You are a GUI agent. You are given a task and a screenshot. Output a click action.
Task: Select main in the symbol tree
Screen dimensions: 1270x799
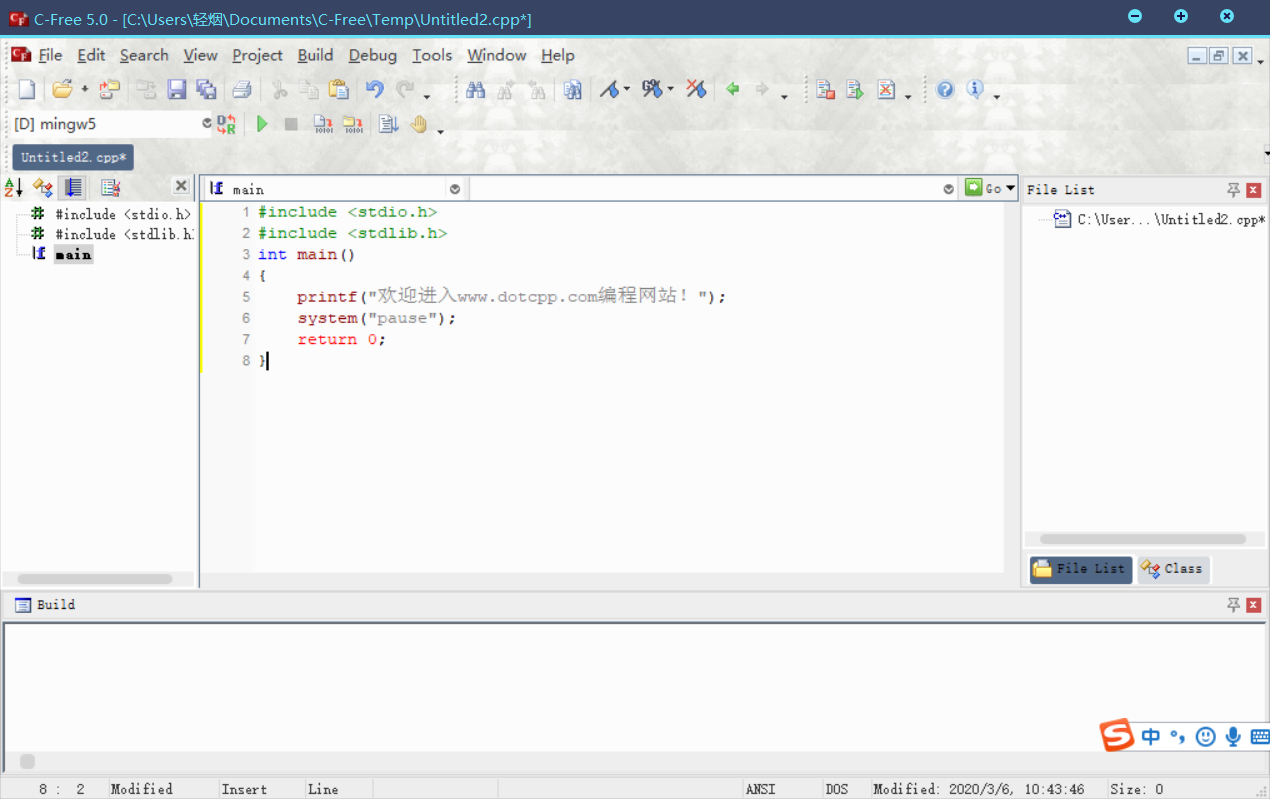coord(73,255)
